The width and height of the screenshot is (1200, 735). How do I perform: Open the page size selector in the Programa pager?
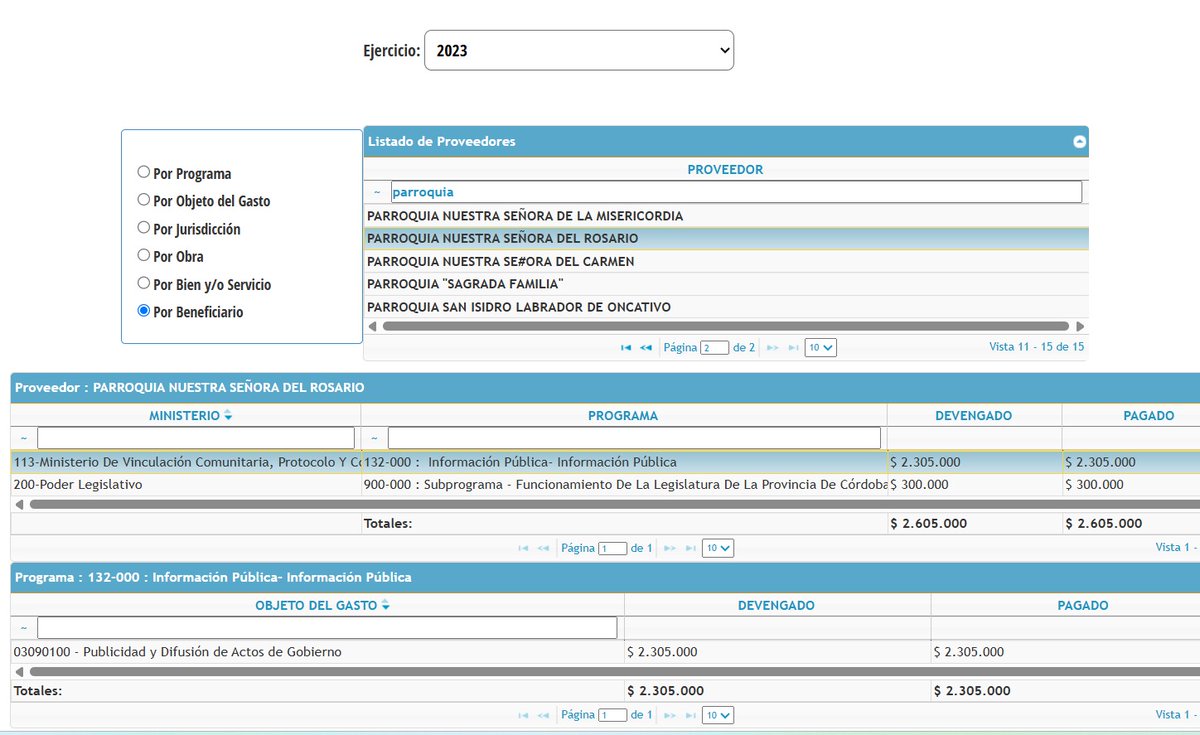[718, 715]
